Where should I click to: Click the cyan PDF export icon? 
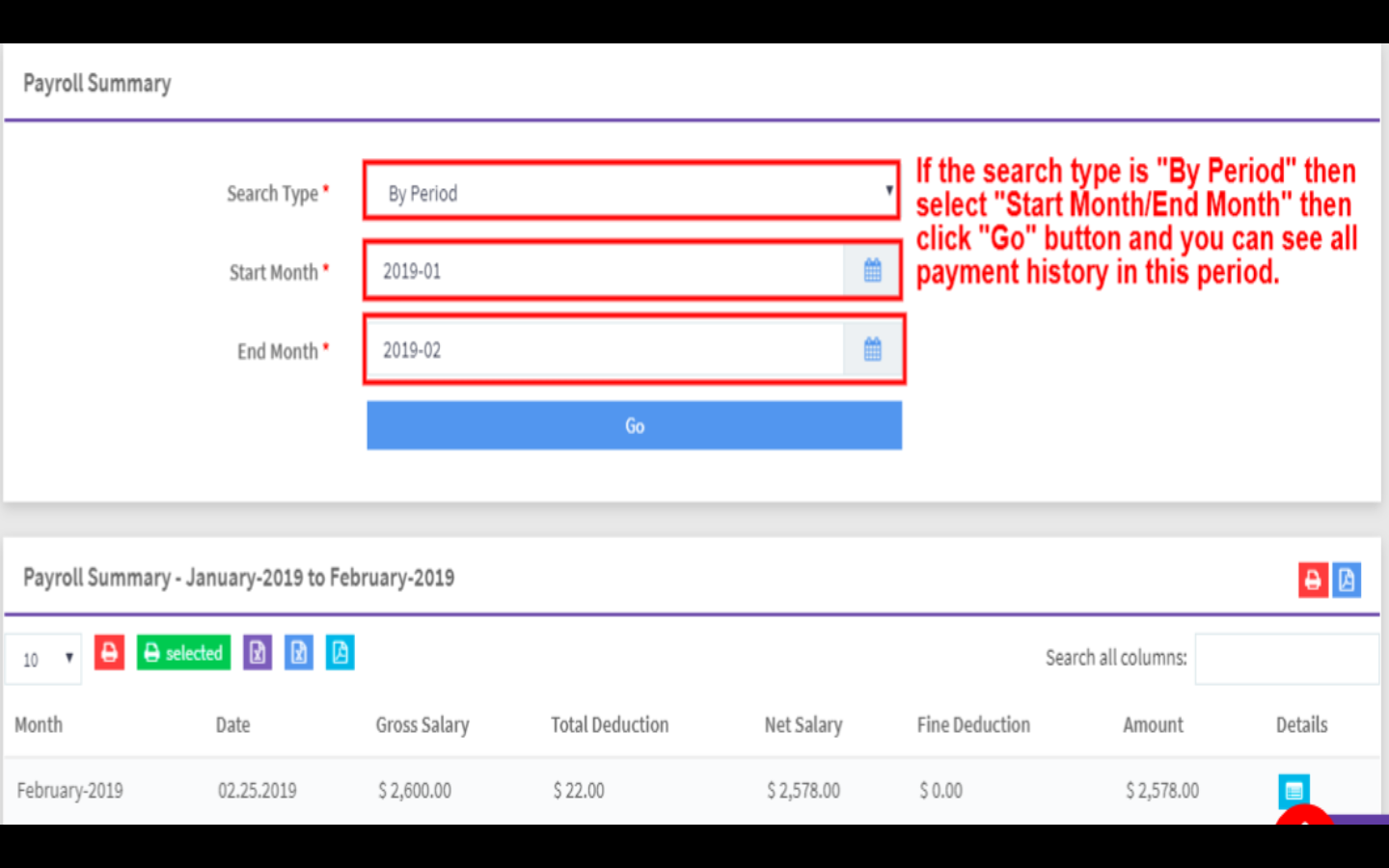click(340, 653)
